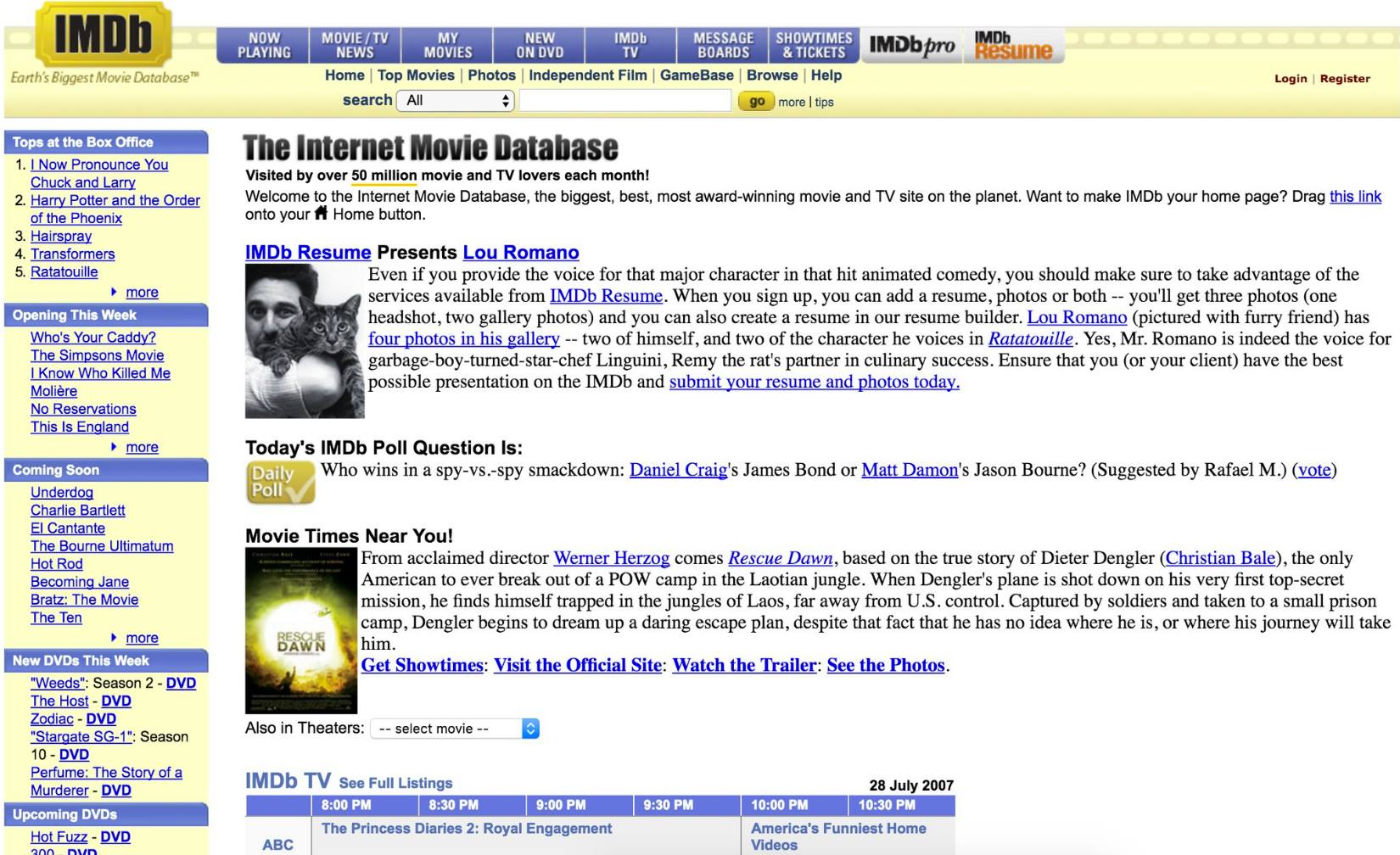Click the IMDb logo
This screenshot has height=855, width=1400.
(x=104, y=33)
